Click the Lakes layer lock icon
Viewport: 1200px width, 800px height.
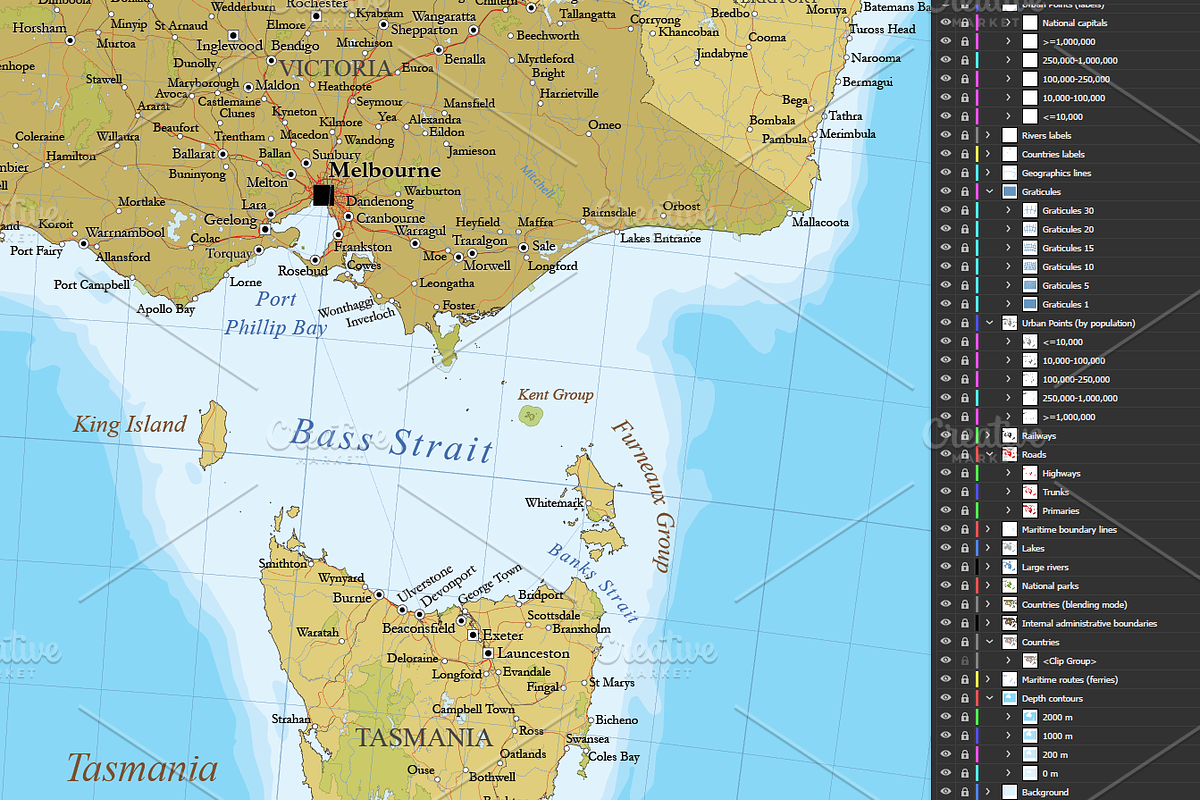pos(964,548)
